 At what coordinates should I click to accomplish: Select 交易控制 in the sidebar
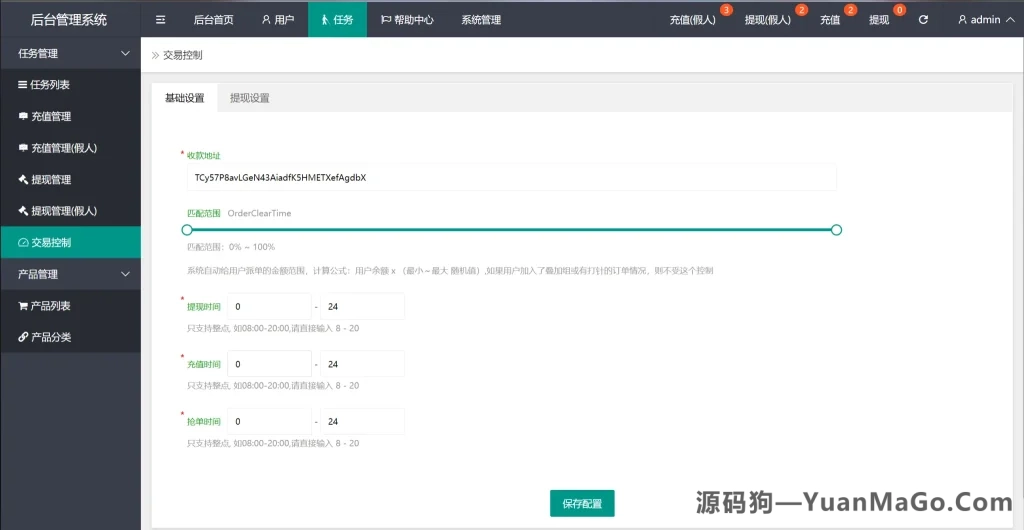(x=71, y=242)
